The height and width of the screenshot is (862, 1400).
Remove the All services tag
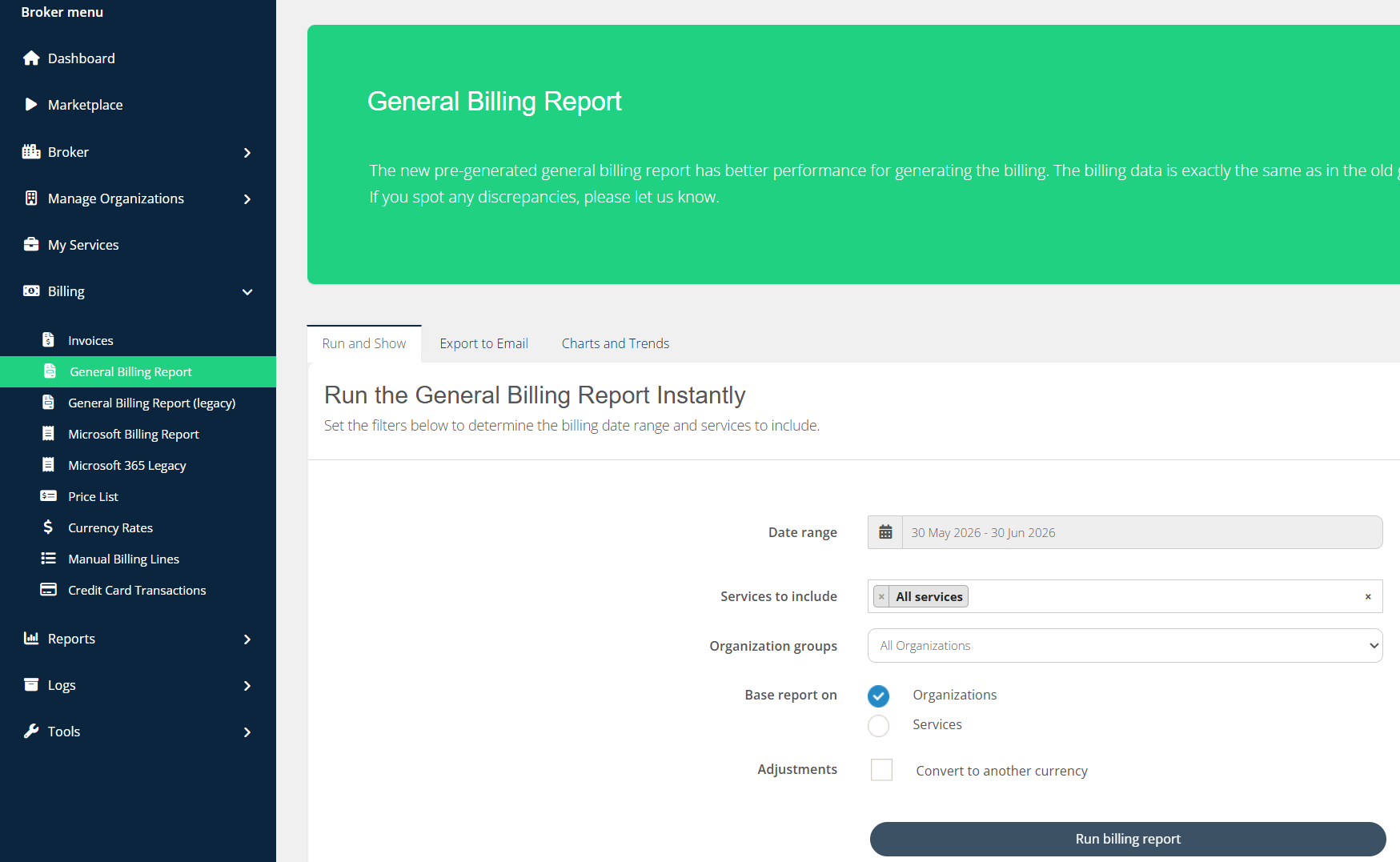click(881, 597)
